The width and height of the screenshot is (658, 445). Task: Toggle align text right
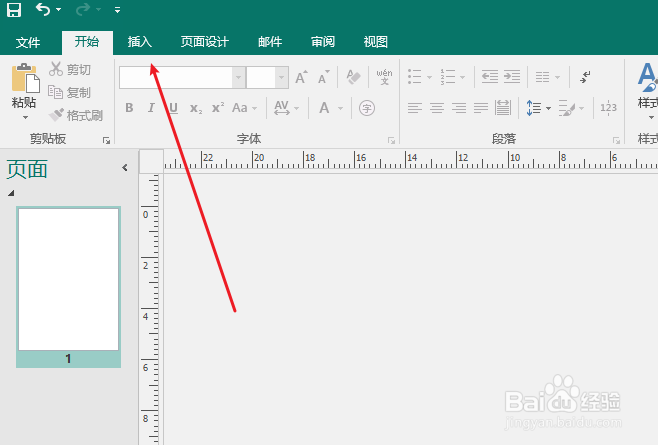[x=459, y=108]
